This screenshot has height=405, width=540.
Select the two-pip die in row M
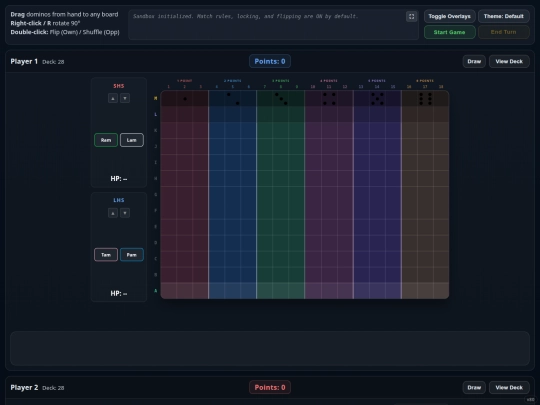point(233,99)
